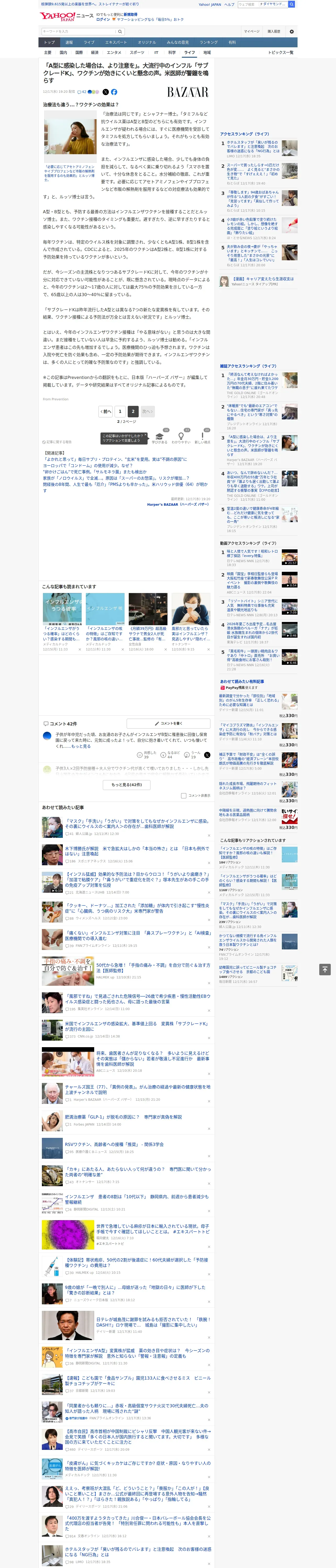Open the ランキング tab
The width and height of the screenshot is (336, 1568).
click(209, 43)
